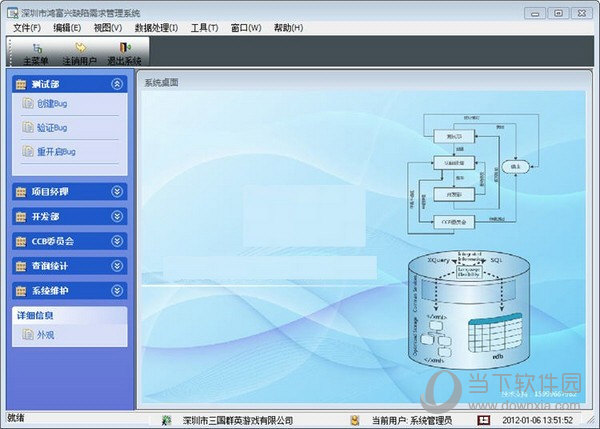Expand the 查询统计 panel
The height and width of the screenshot is (429, 600).
[x=117, y=266]
